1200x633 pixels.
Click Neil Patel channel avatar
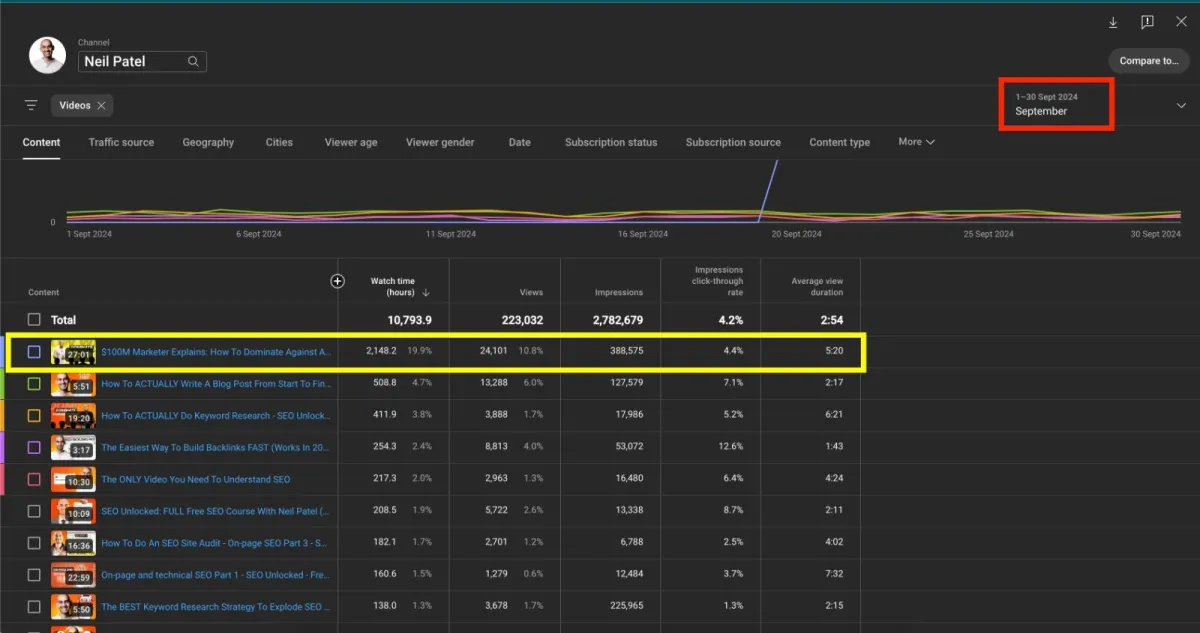[x=47, y=56]
